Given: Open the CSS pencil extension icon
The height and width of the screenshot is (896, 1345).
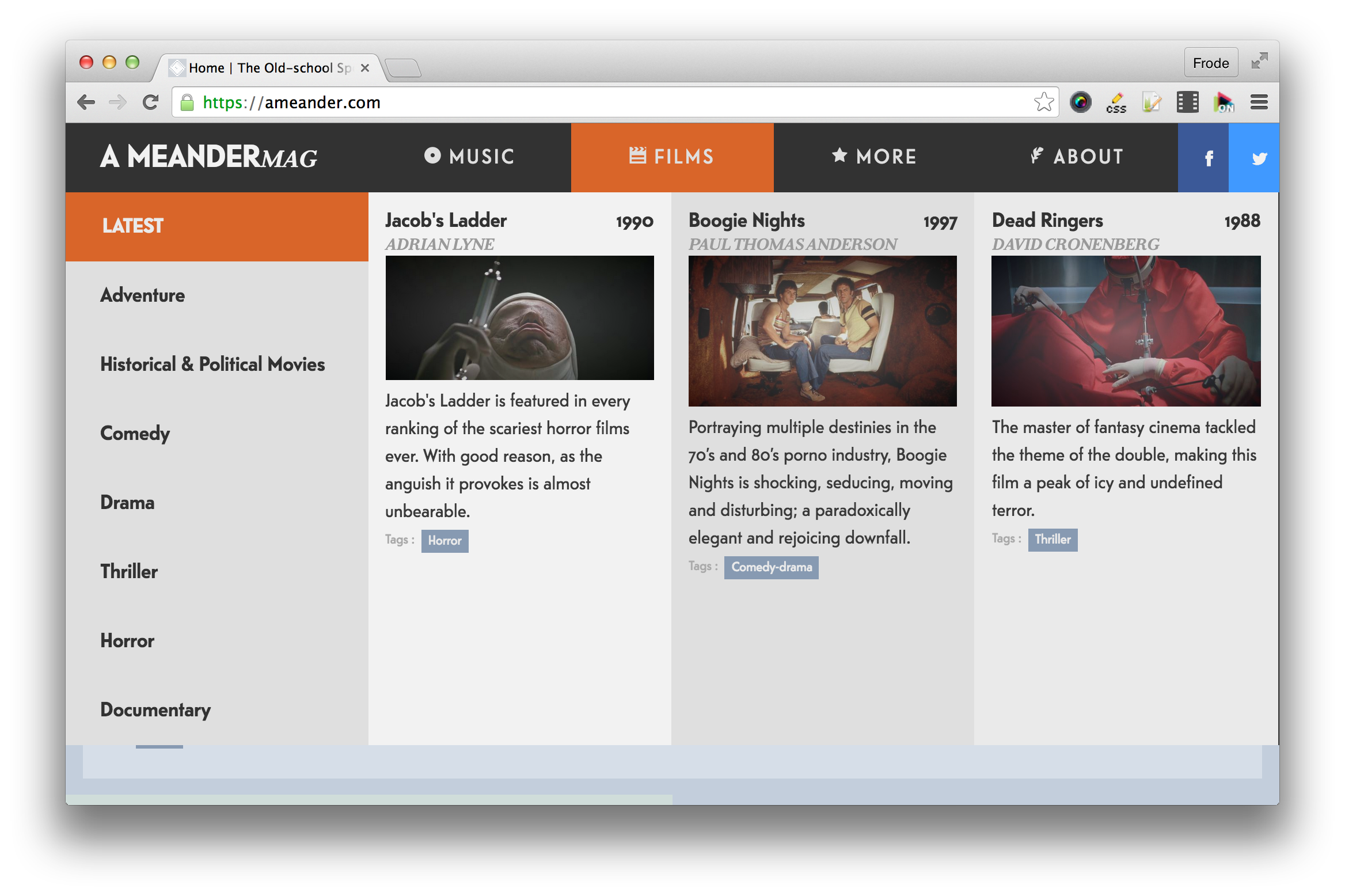Looking at the screenshot, I should (x=1116, y=102).
